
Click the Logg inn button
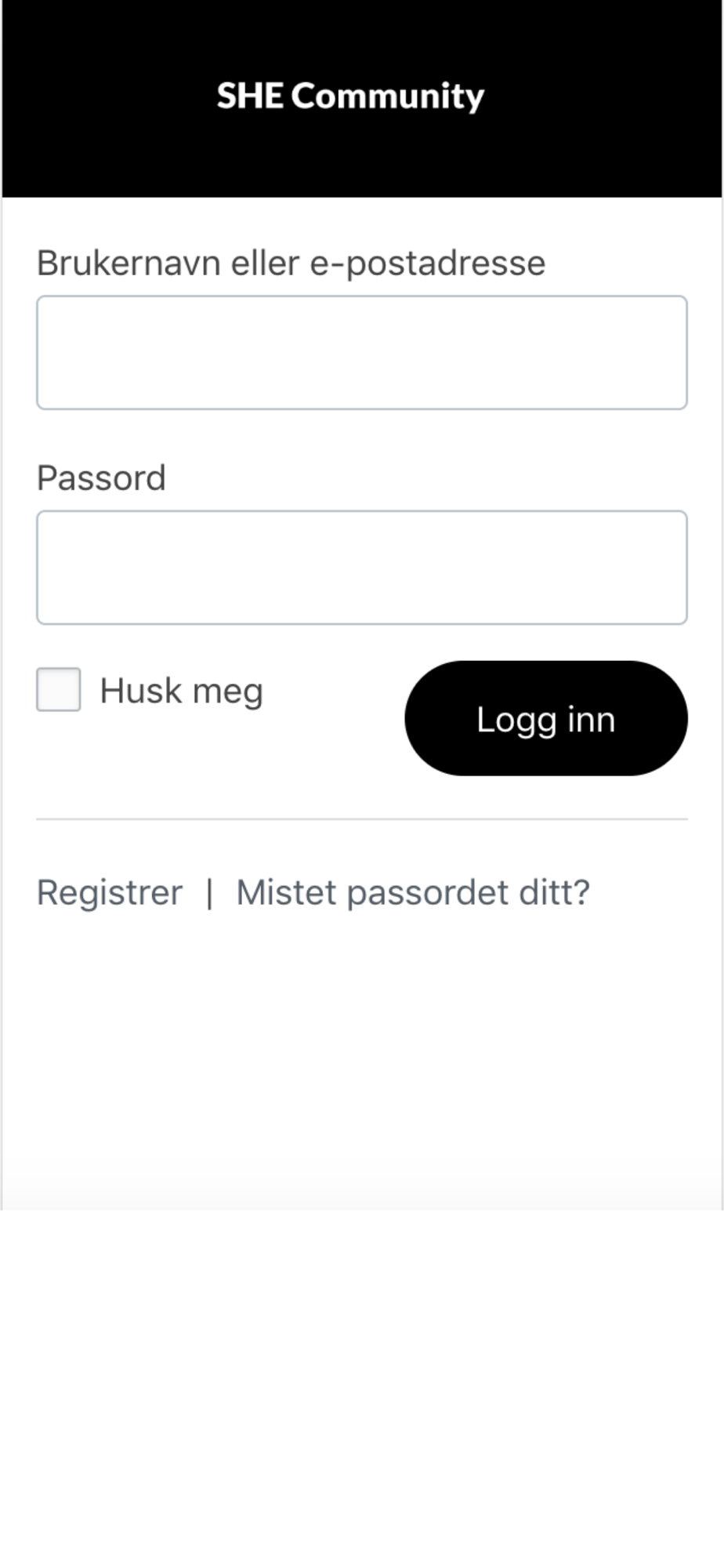pos(546,718)
